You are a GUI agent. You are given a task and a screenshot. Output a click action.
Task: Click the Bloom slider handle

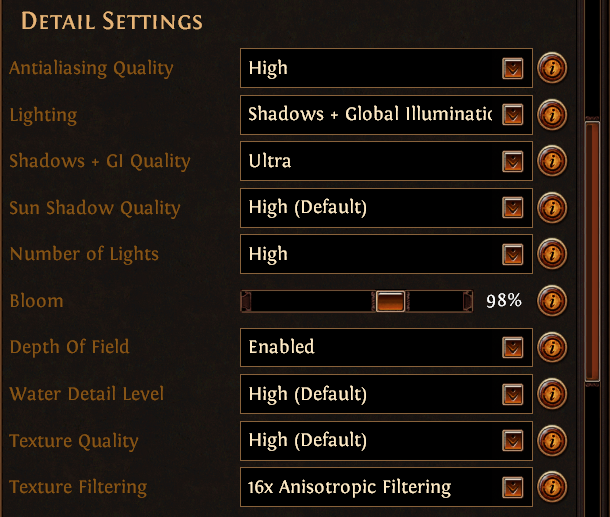click(390, 301)
